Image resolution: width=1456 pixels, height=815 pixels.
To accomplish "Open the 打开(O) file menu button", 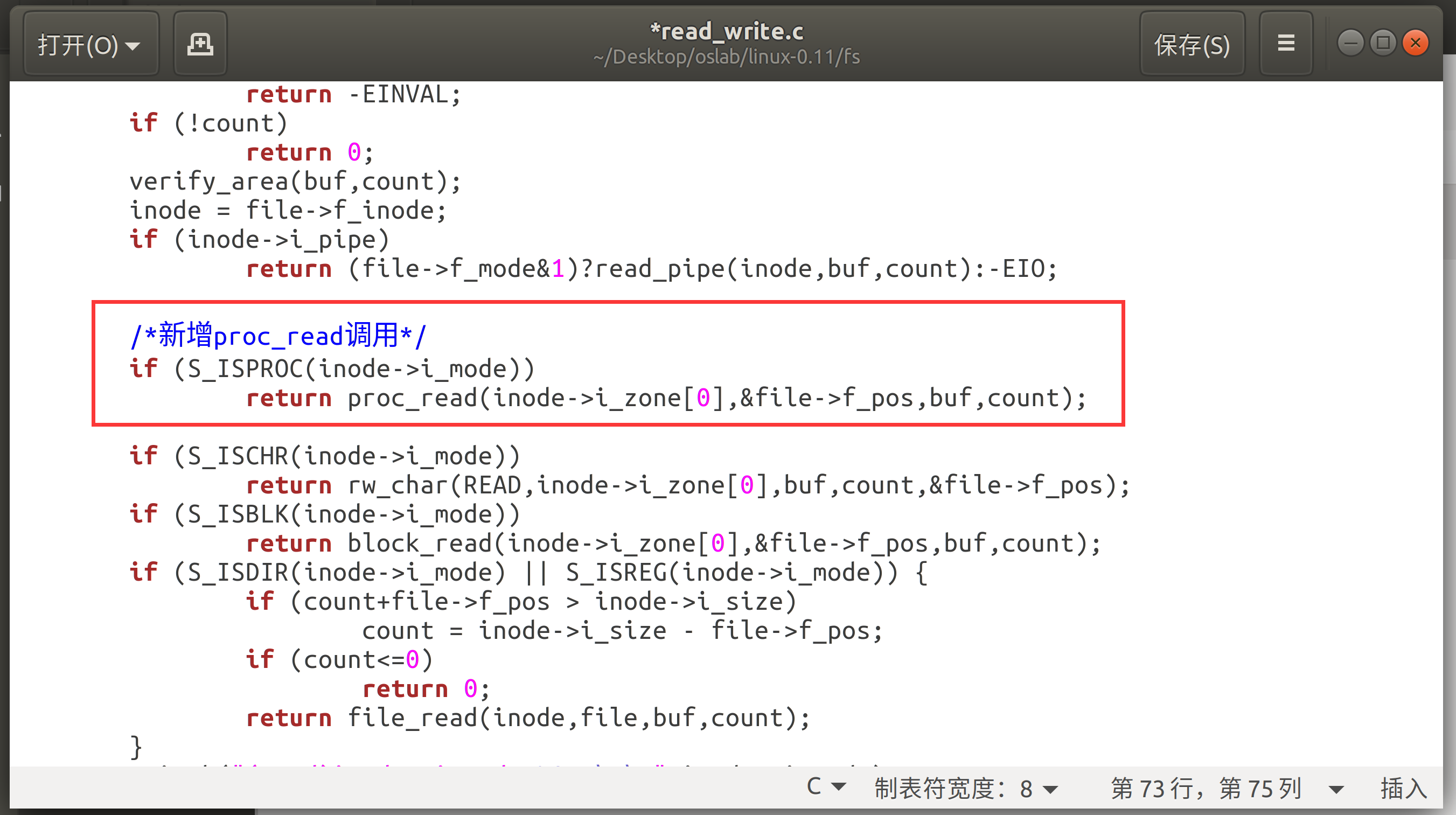I will (x=90, y=44).
